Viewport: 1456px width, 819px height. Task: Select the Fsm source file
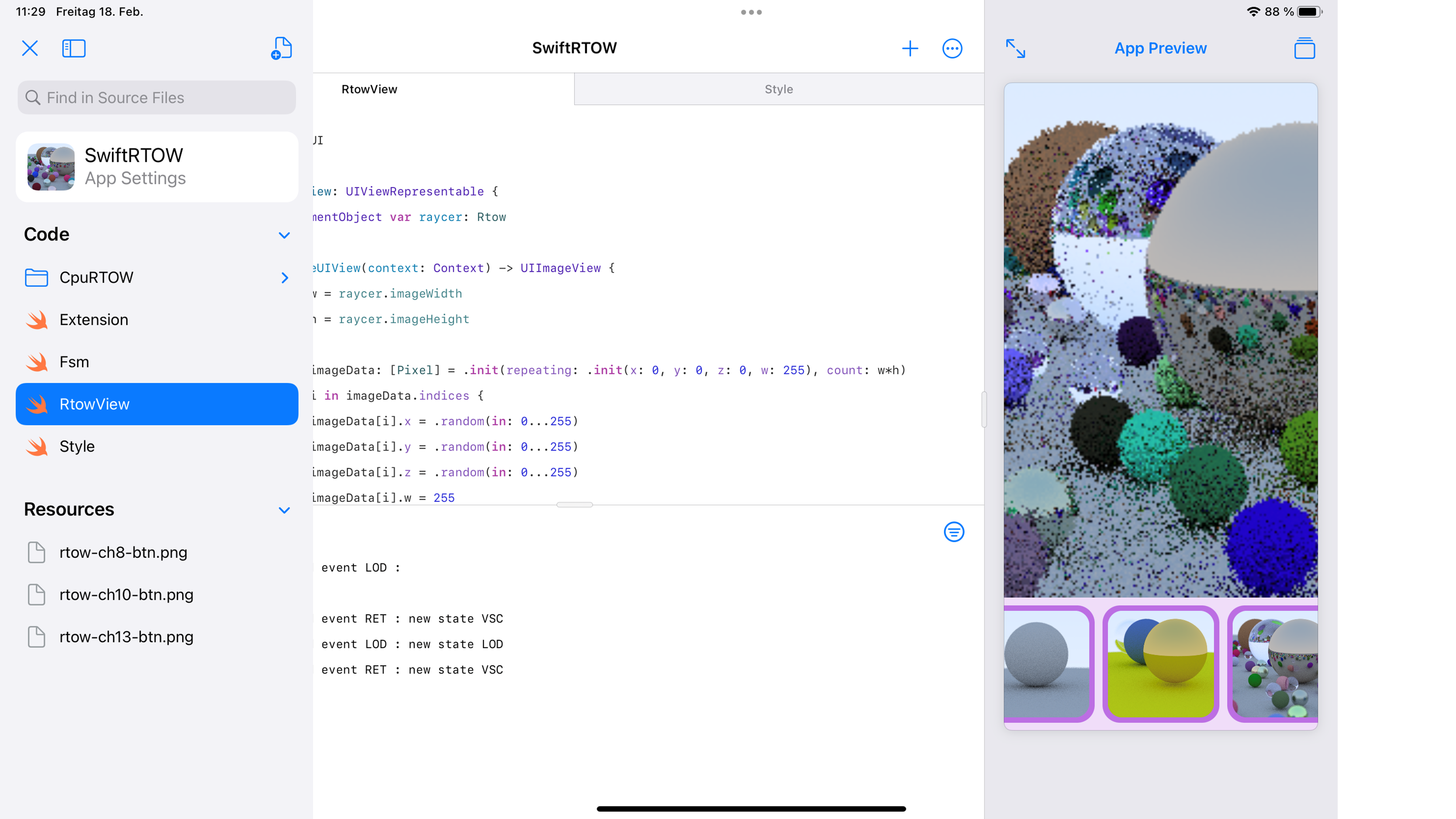[x=74, y=362]
